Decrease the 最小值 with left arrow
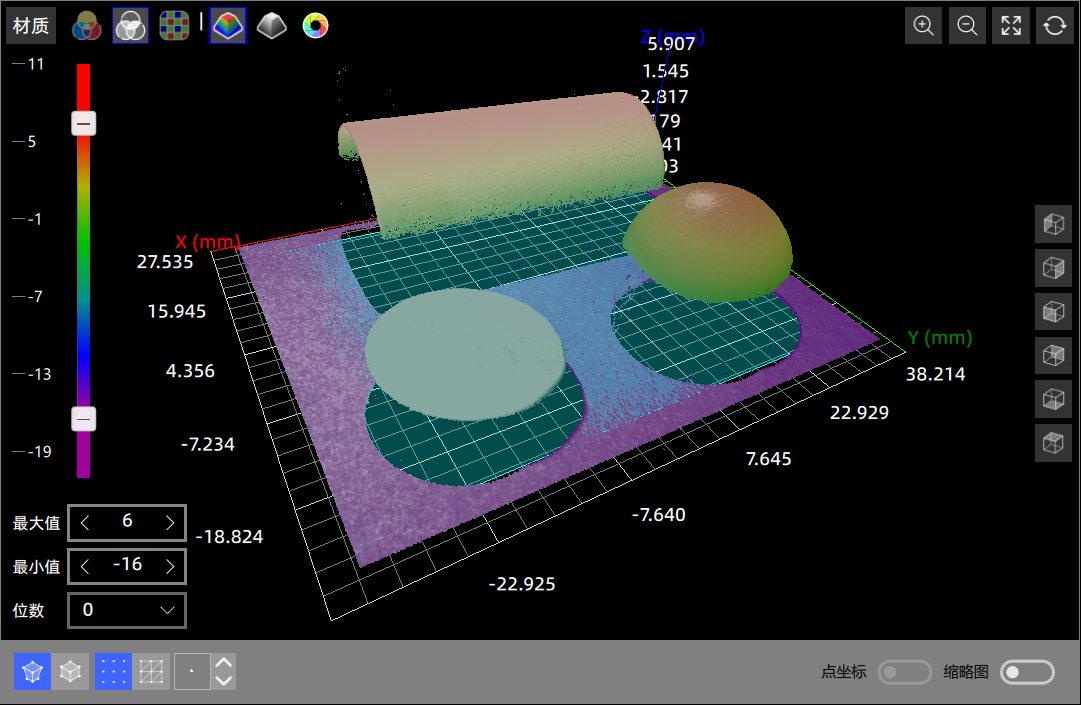The height and width of the screenshot is (705, 1081). (x=85, y=566)
